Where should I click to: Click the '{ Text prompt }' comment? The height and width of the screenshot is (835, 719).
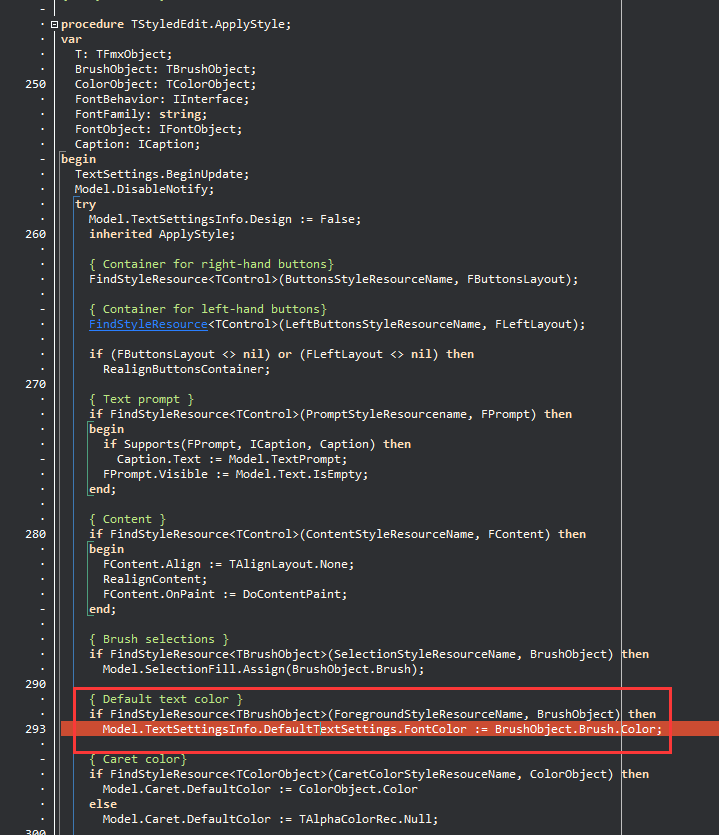tap(141, 399)
